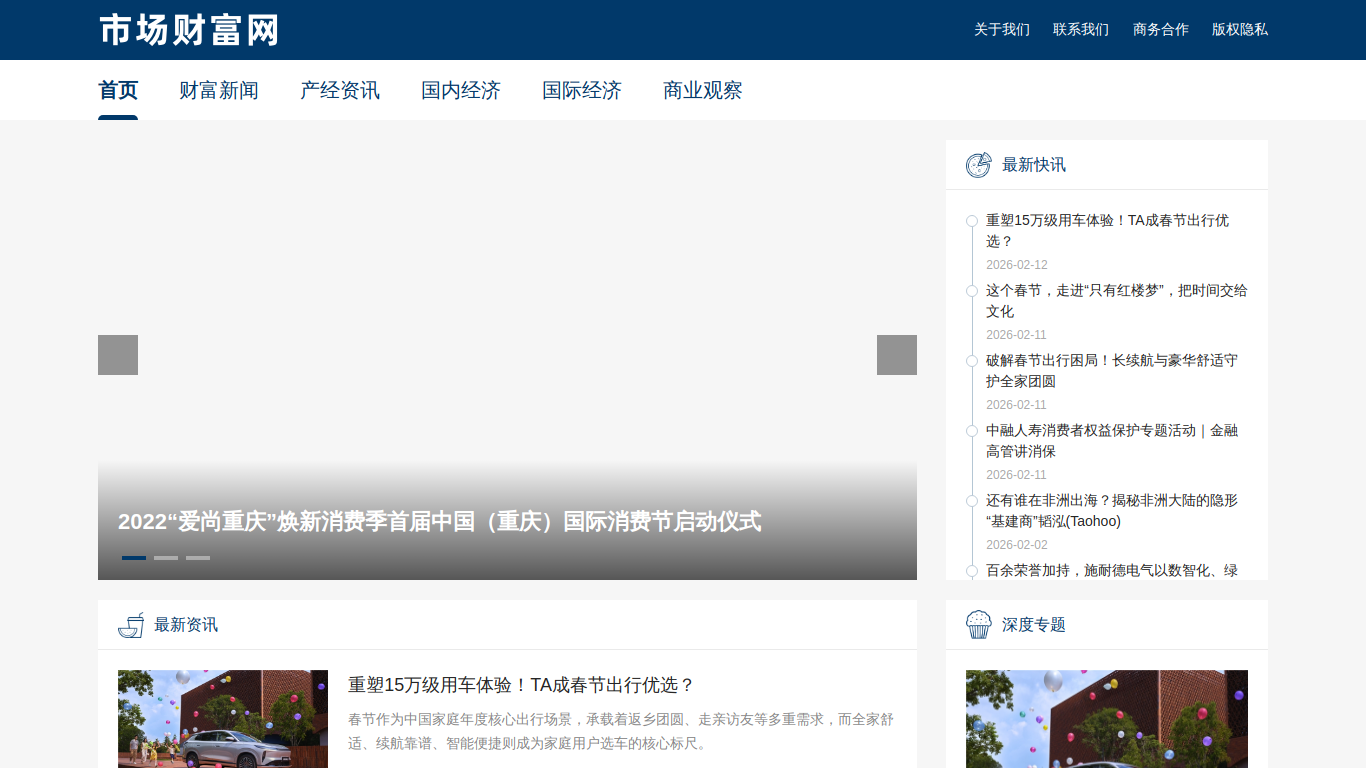Open article thumbnail in 最新资讯 list
The height and width of the screenshot is (768, 1366).
pyautogui.click(x=223, y=719)
